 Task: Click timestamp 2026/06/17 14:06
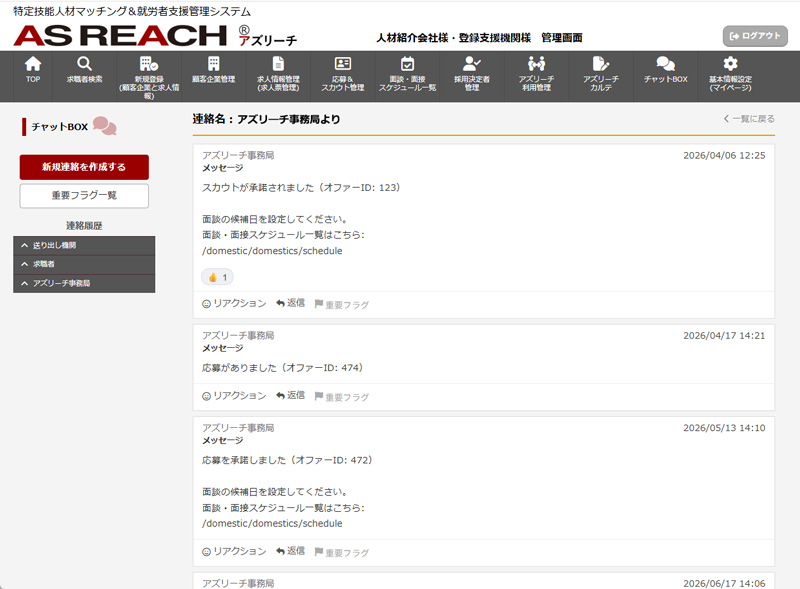click(x=724, y=583)
